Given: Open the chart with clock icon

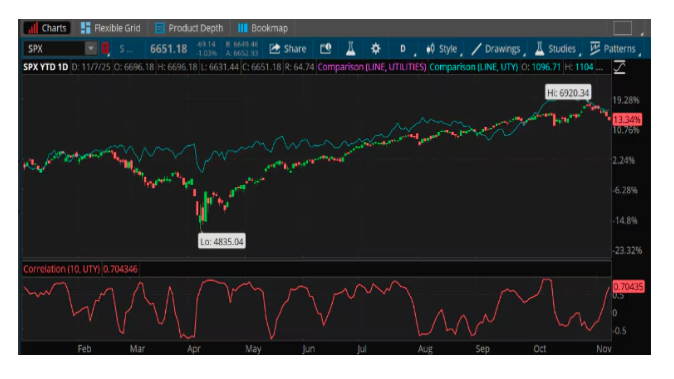Looking at the screenshot, I should [x=326, y=49].
